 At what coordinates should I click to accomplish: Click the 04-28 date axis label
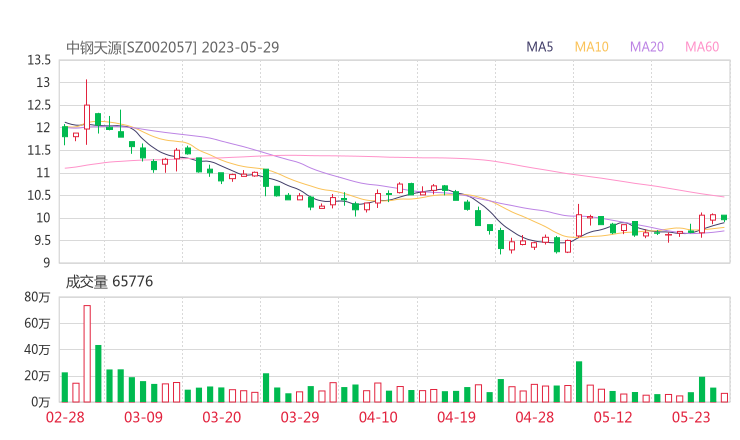pos(536,418)
